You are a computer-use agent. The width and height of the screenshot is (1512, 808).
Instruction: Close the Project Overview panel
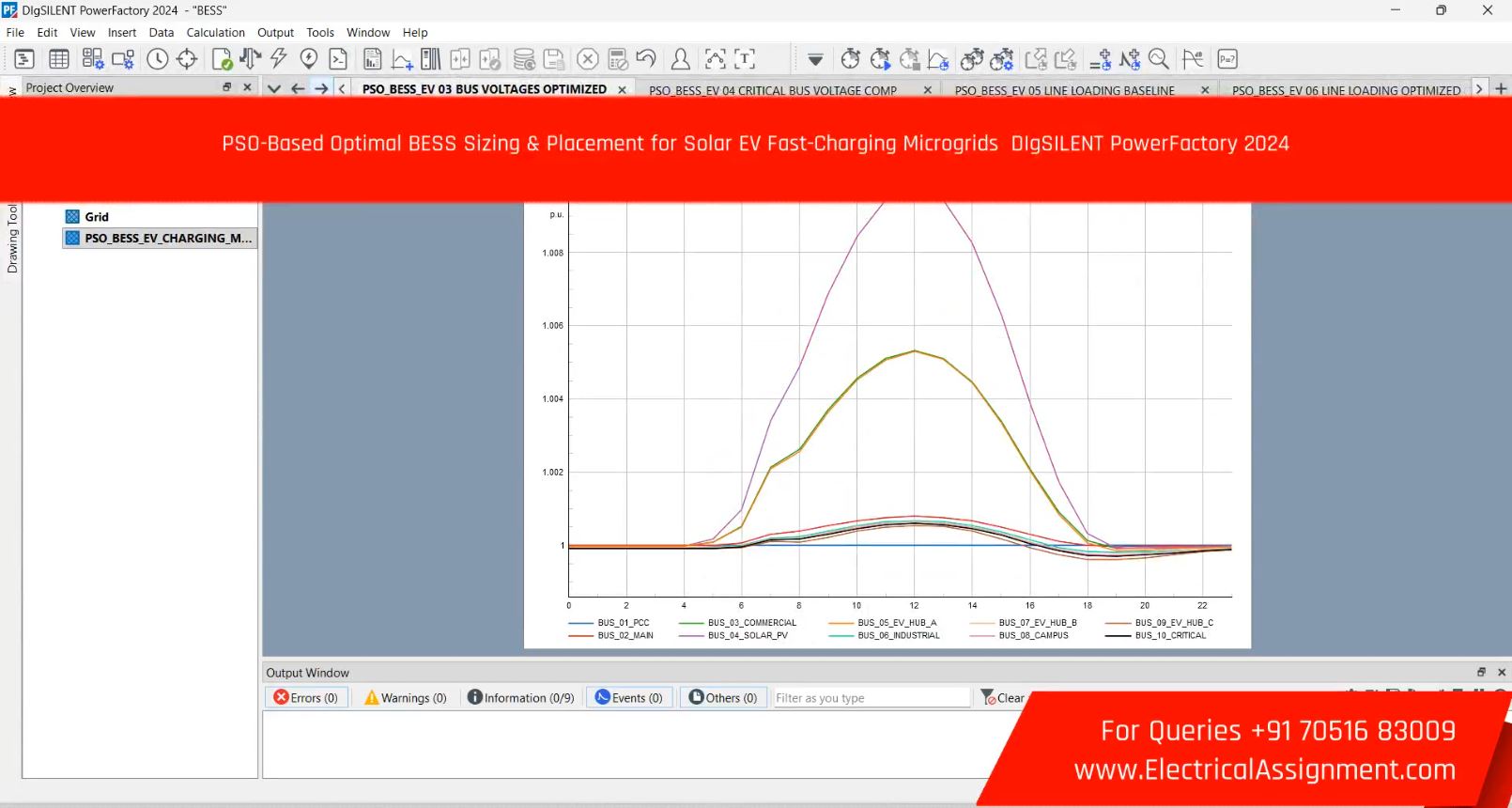pyautogui.click(x=247, y=86)
